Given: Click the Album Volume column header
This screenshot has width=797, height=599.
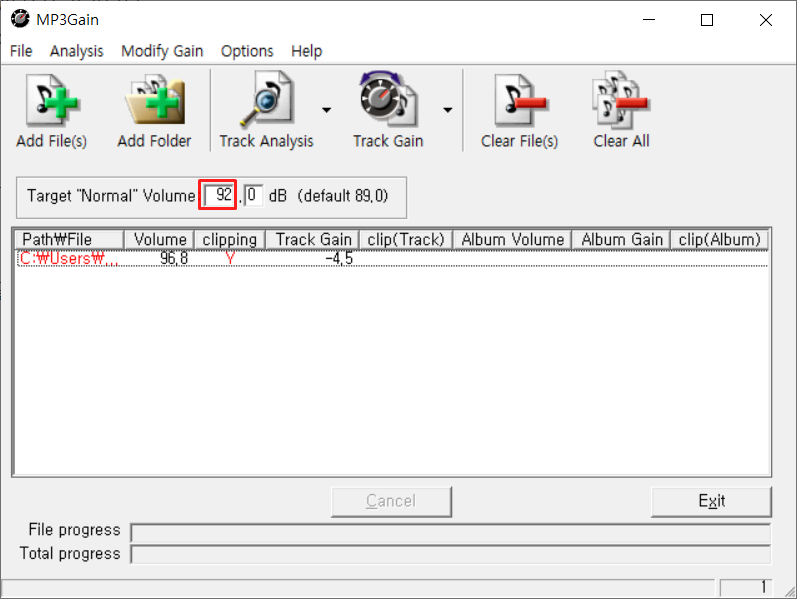Looking at the screenshot, I should click(512, 239).
